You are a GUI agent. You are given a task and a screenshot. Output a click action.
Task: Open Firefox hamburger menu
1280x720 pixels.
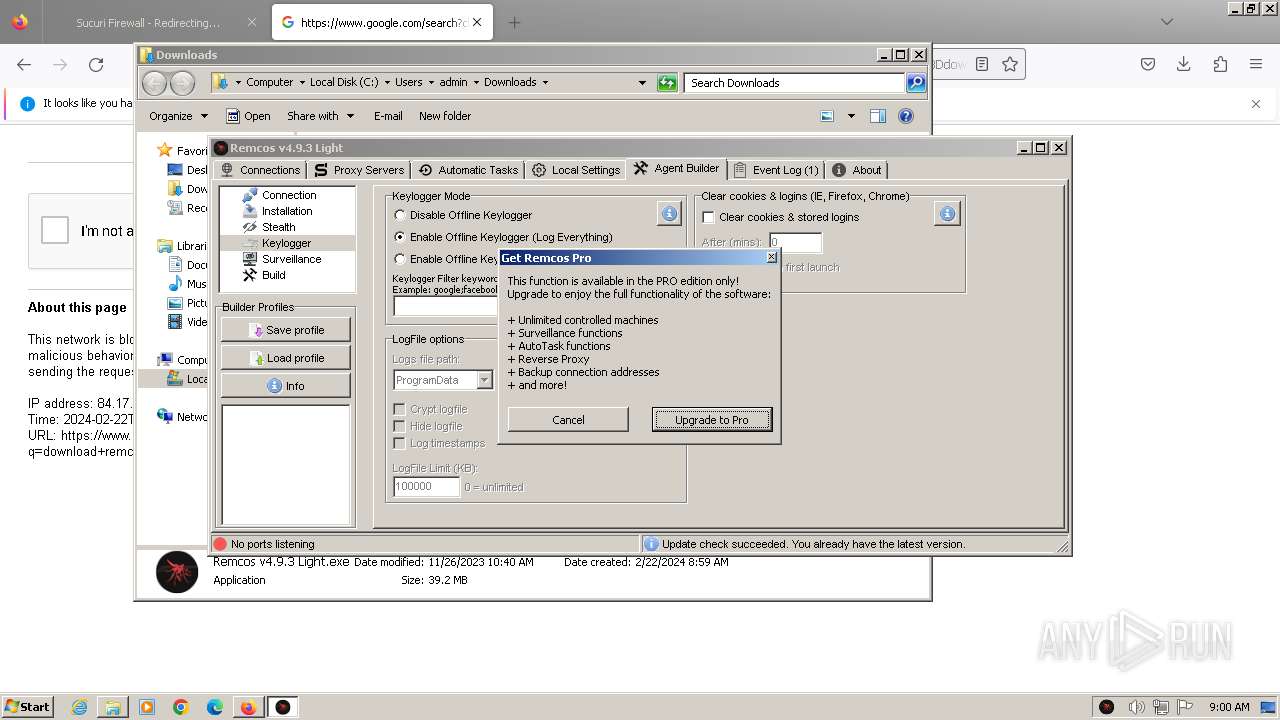(1256, 64)
